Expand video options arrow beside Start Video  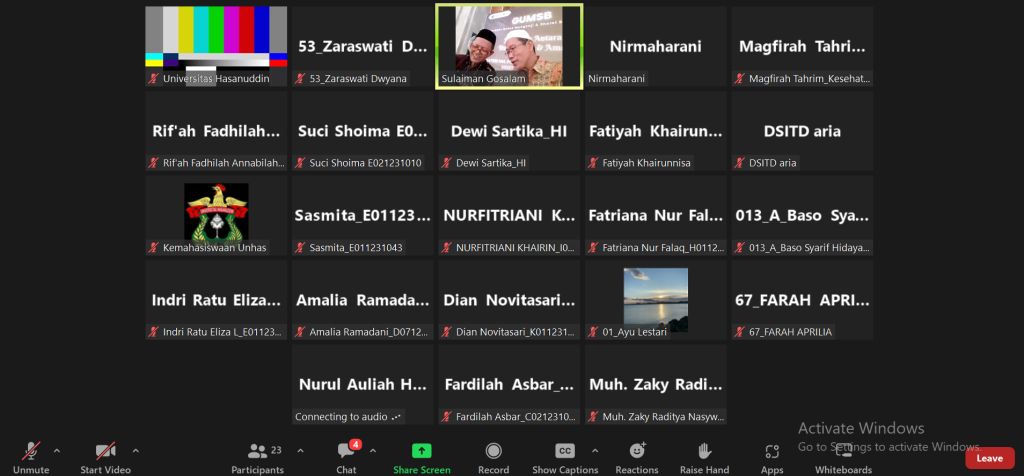point(136,449)
